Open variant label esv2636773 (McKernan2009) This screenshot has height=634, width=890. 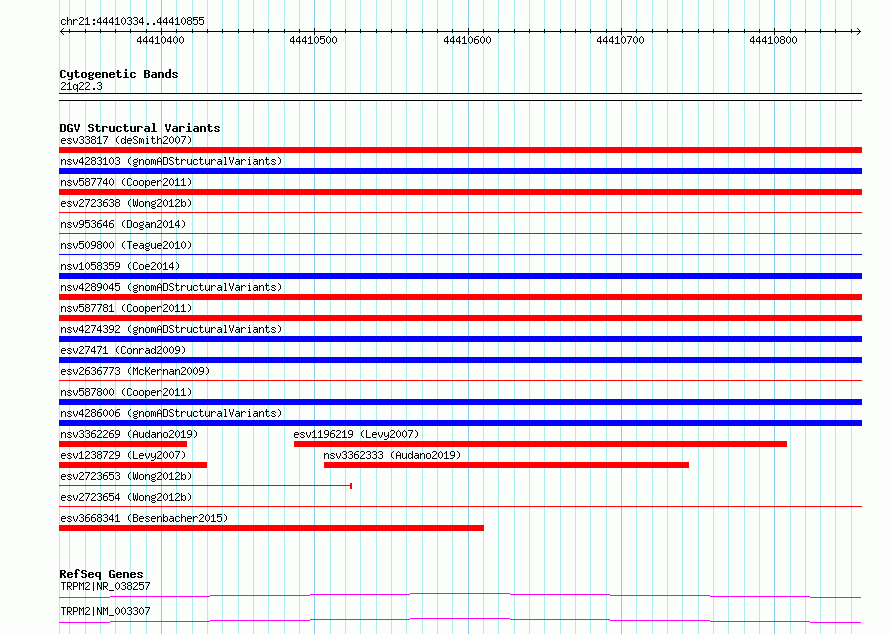pos(135,371)
